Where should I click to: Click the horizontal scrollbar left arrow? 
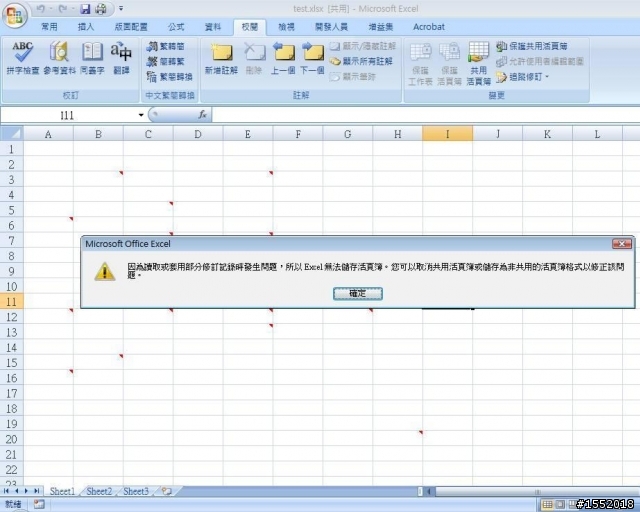coord(429,491)
